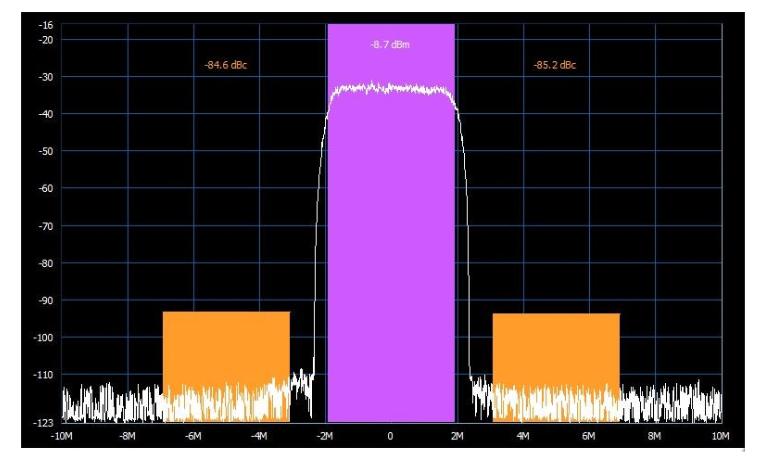Image resolution: width=767 pixels, height=466 pixels.
Task: Select the right orange adjacent channel block
Action: click(556, 350)
